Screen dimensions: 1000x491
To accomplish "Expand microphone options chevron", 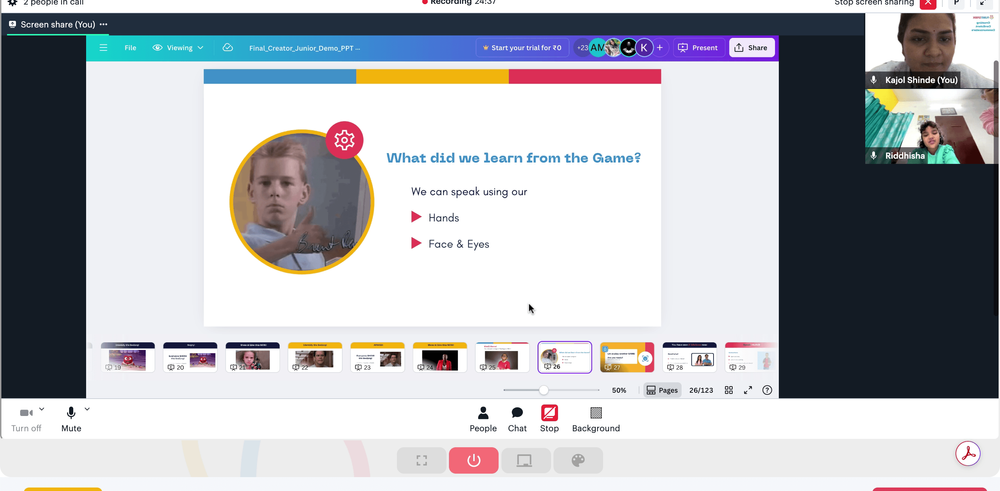I will [x=87, y=409].
